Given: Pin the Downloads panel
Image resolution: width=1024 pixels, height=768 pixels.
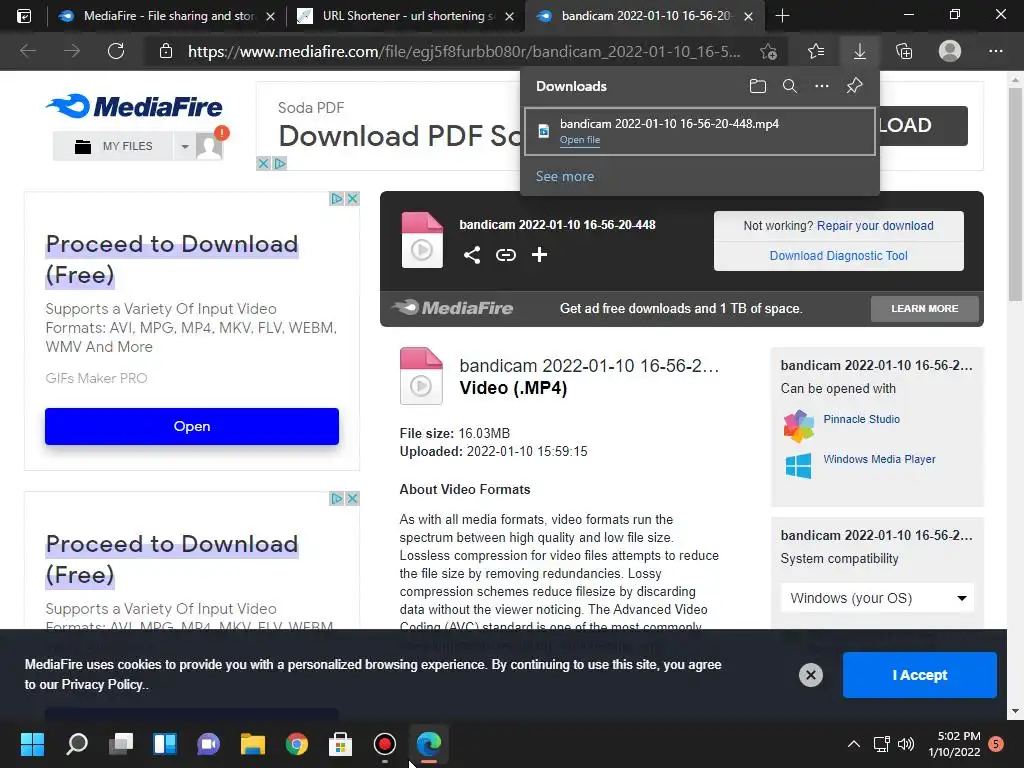Looking at the screenshot, I should (854, 86).
